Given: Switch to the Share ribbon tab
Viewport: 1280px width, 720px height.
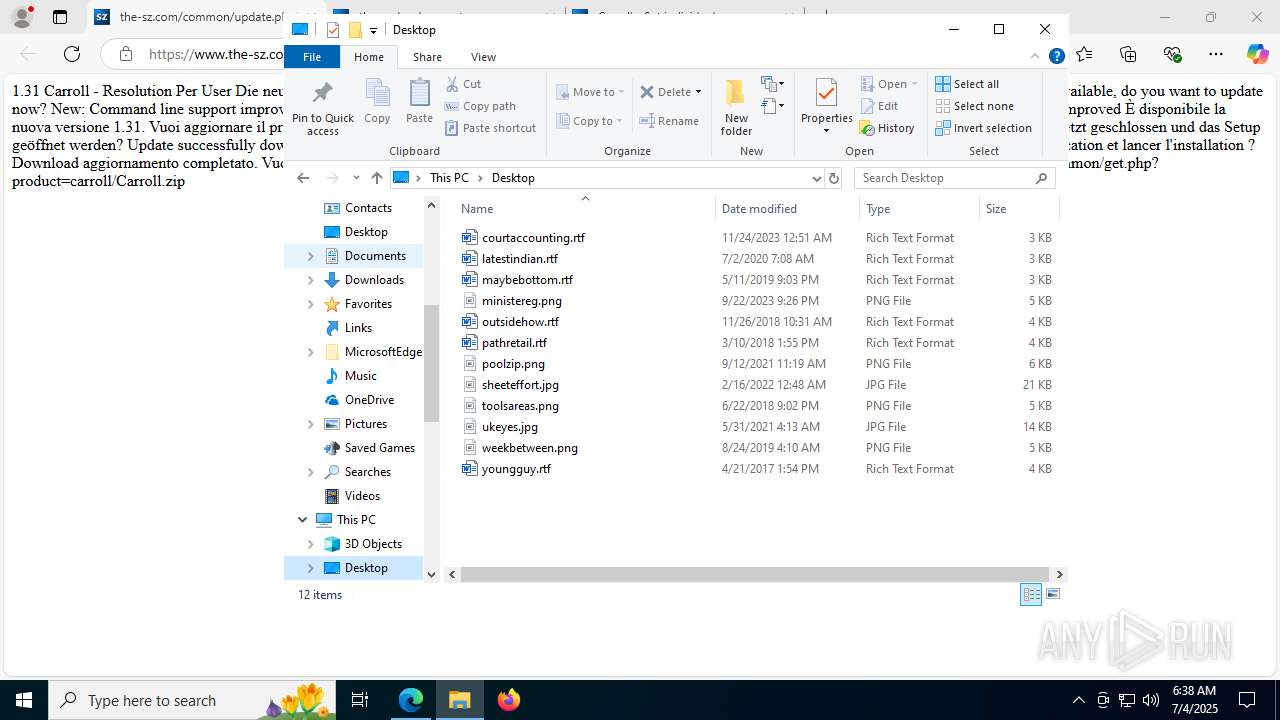Looking at the screenshot, I should click(x=427, y=57).
